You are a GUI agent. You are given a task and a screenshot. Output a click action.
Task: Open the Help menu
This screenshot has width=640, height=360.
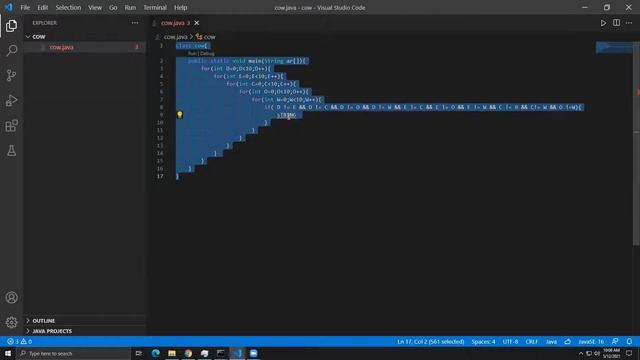180,7
